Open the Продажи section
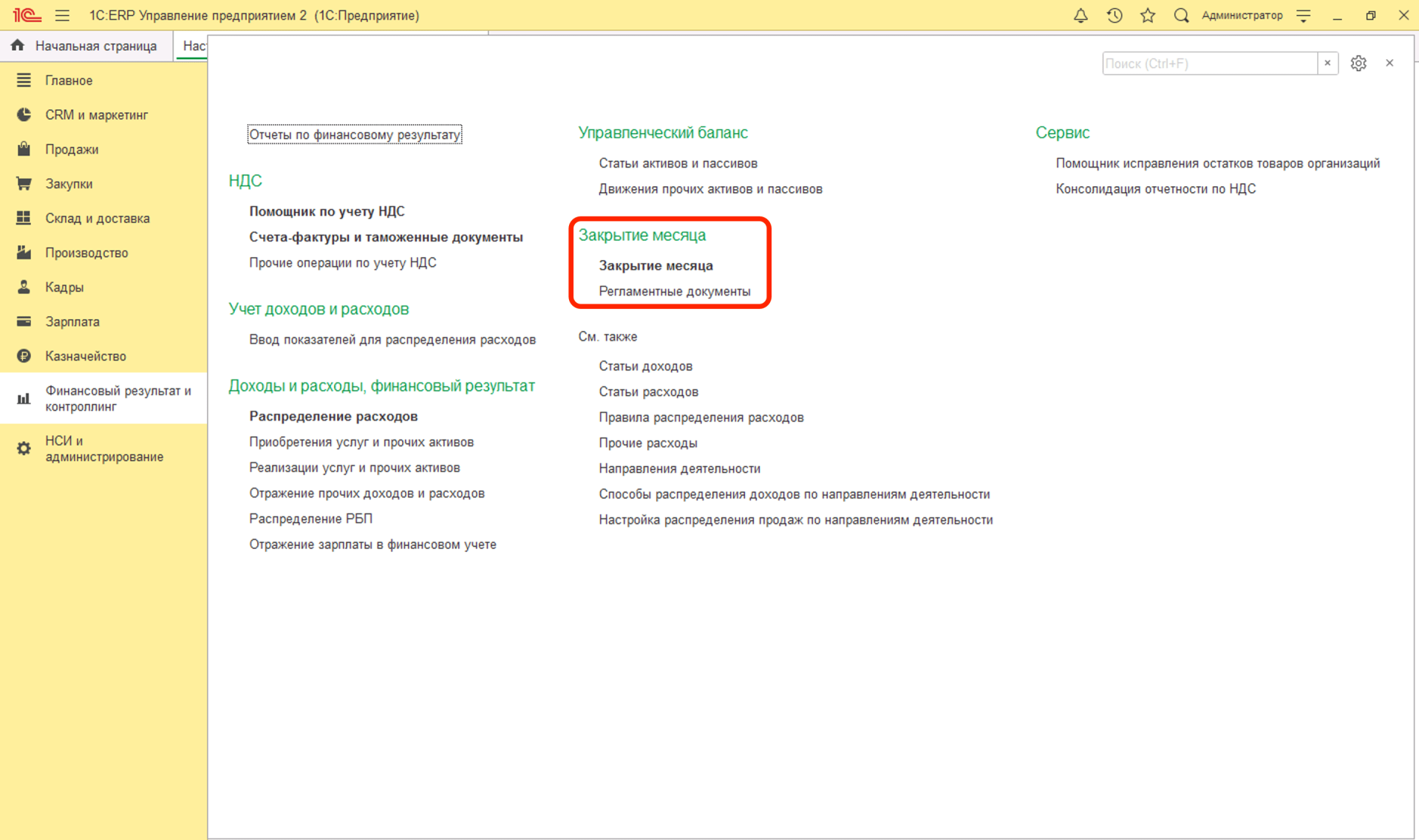1419x840 pixels. click(x=72, y=149)
